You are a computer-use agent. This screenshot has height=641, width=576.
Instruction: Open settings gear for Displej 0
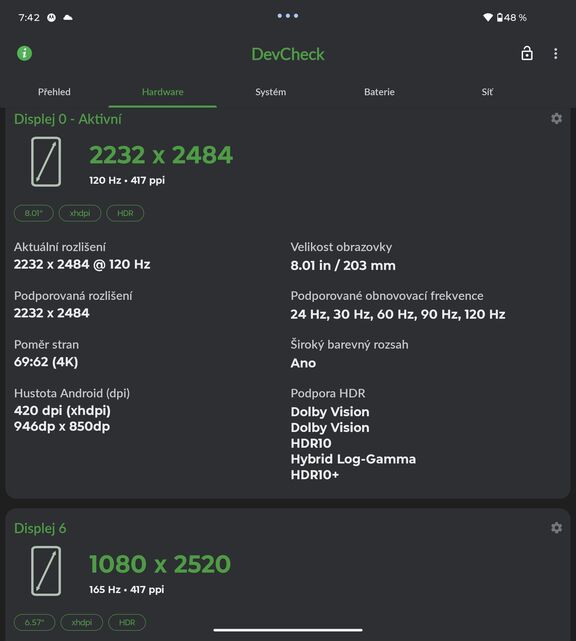[x=556, y=119]
